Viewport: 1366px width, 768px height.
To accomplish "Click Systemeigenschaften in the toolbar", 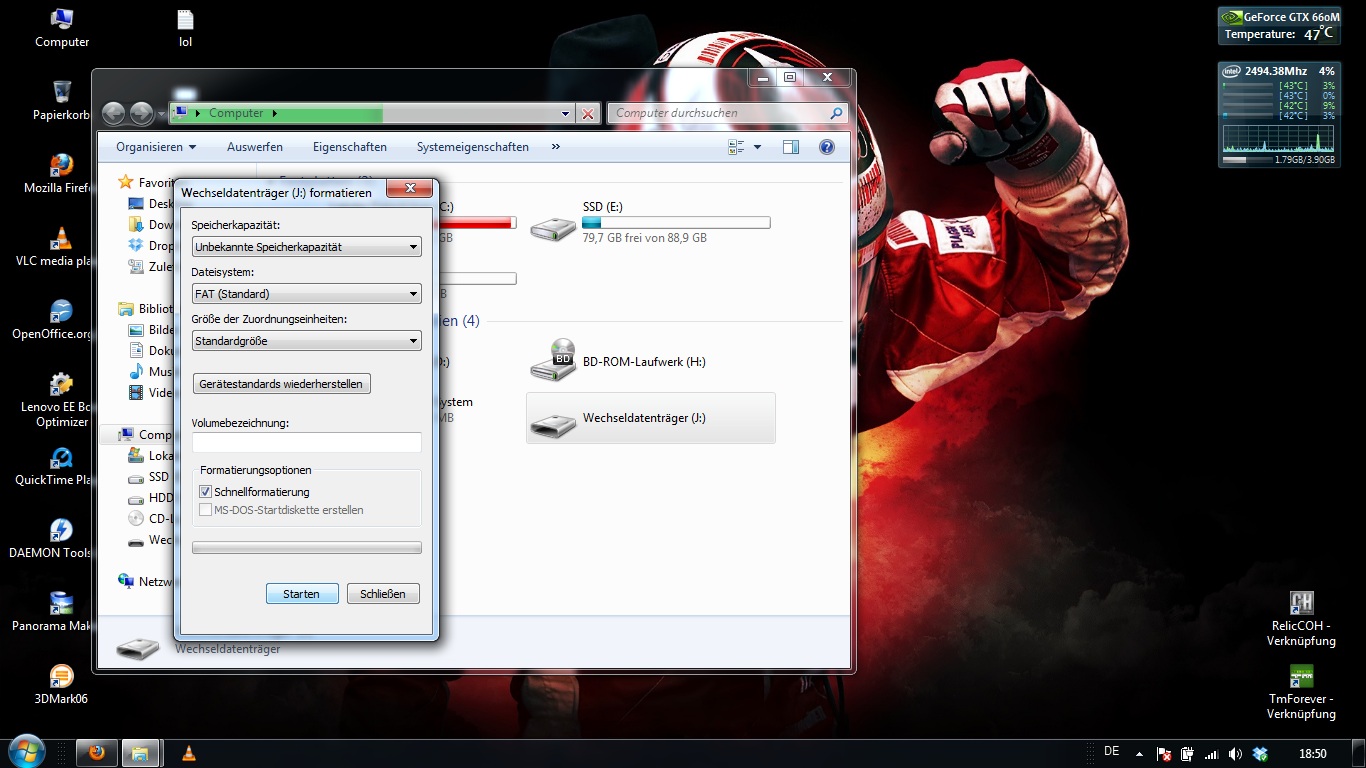I will [x=473, y=147].
